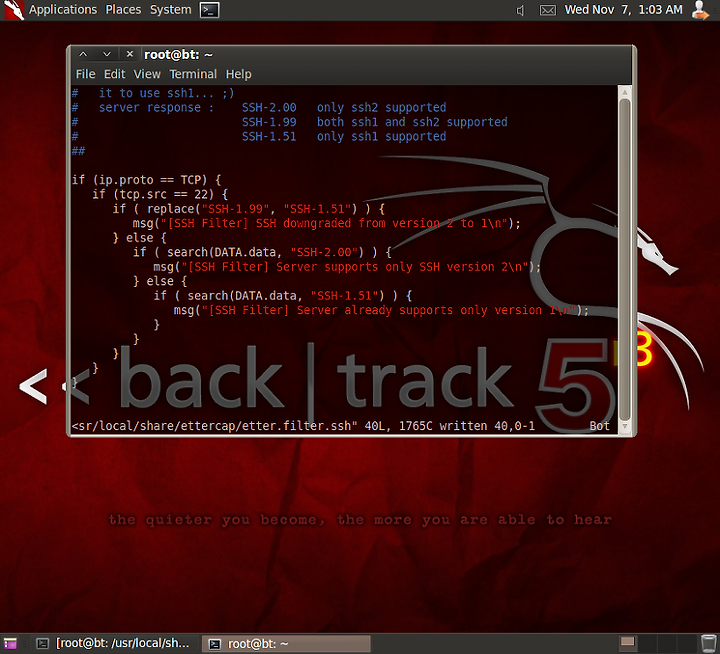Viewport: 720px width, 654px height.
Task: Switch to /usr/local/sh... terminal taskbar button
Action: (113, 643)
